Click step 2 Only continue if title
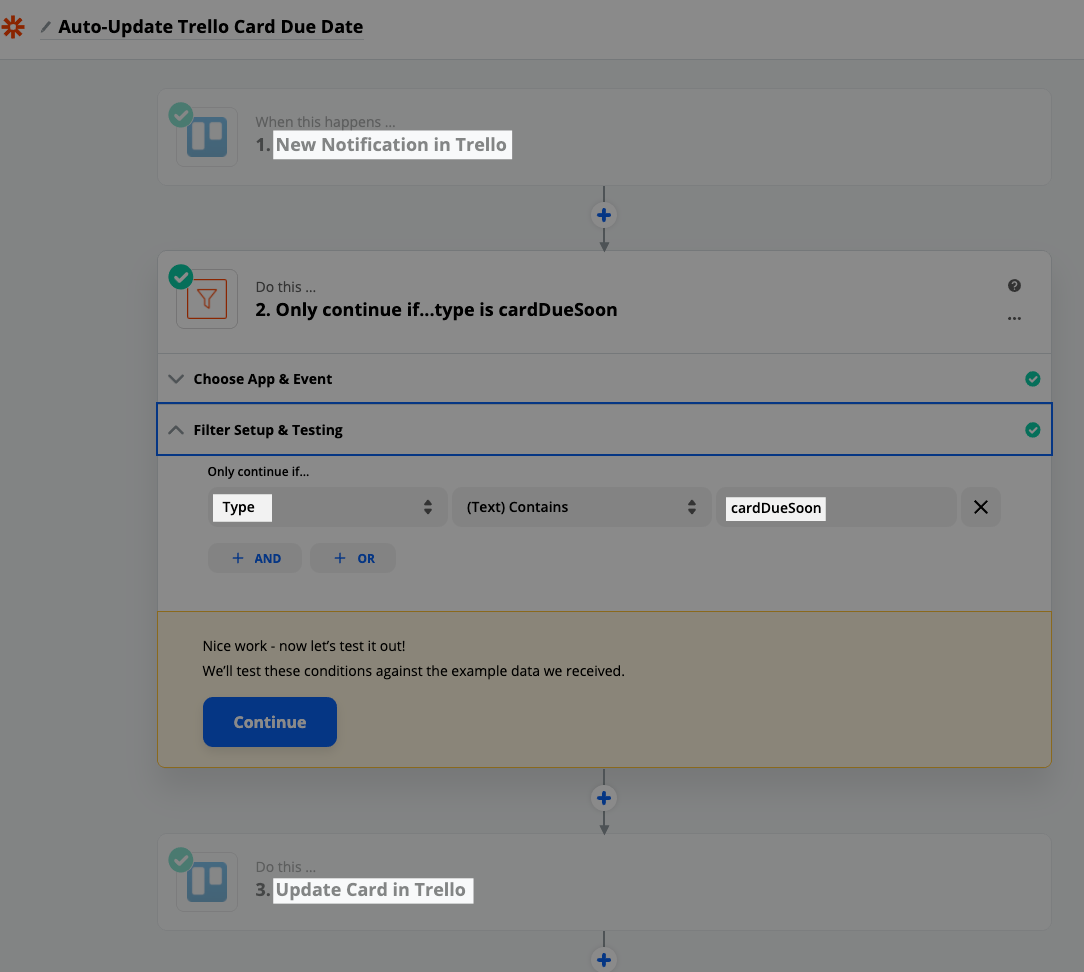Screen dimensions: 1084x972 point(436,310)
